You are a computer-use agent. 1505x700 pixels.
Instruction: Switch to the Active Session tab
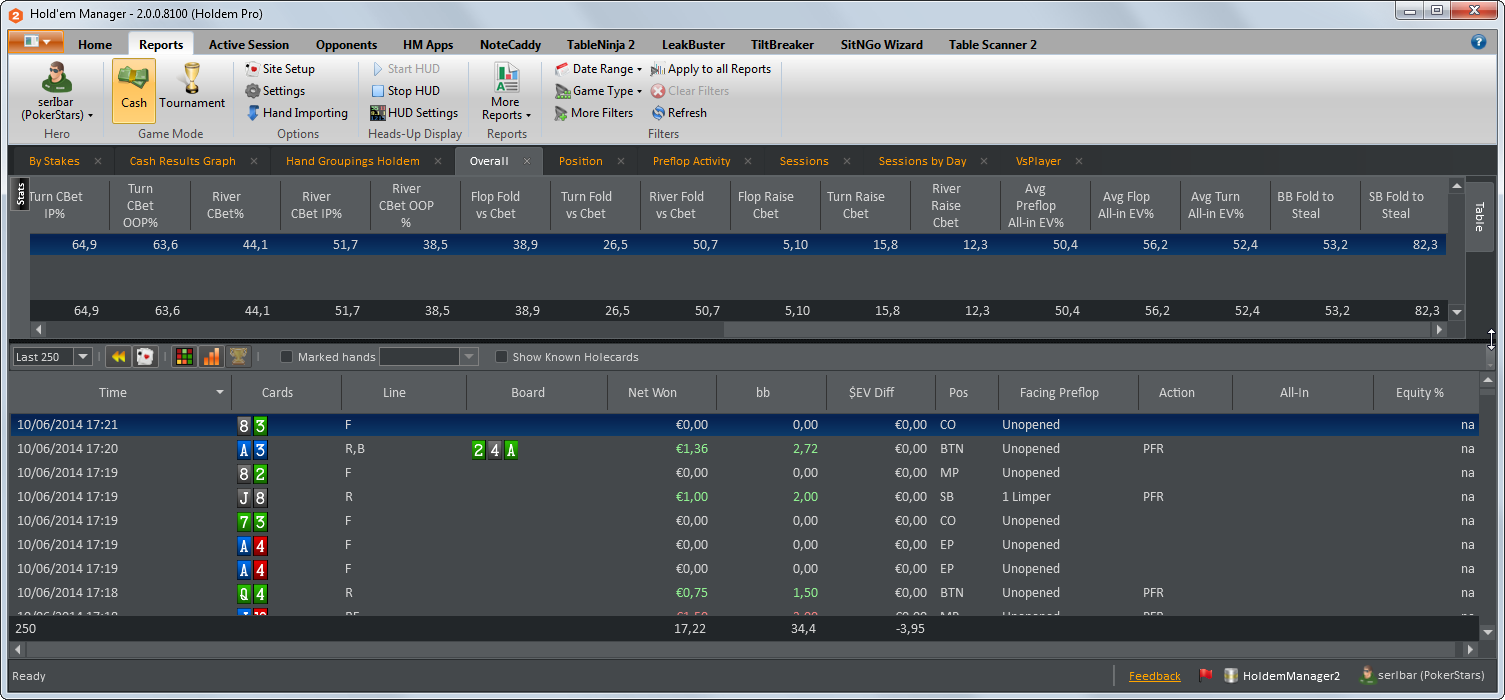pyautogui.click(x=249, y=44)
